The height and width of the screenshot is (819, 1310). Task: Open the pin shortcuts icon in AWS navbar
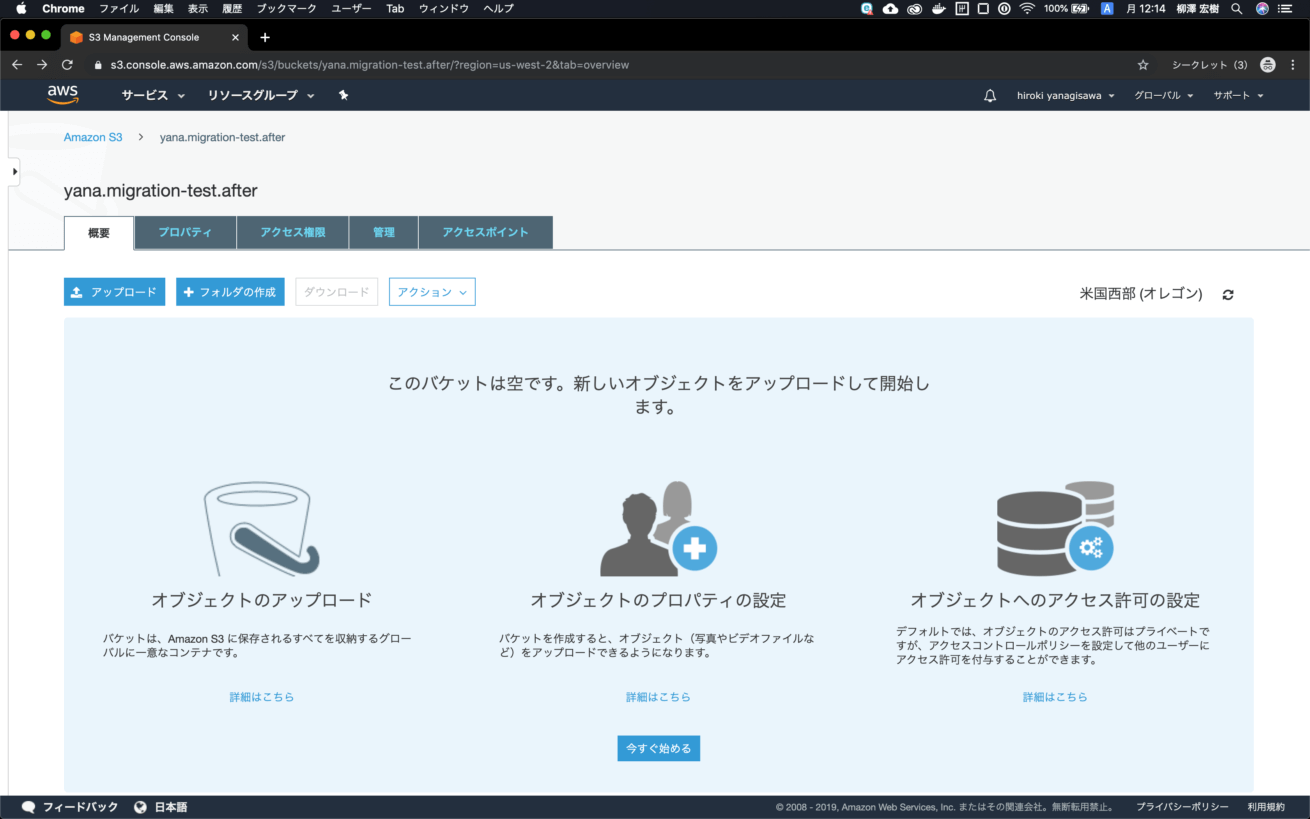(343, 95)
